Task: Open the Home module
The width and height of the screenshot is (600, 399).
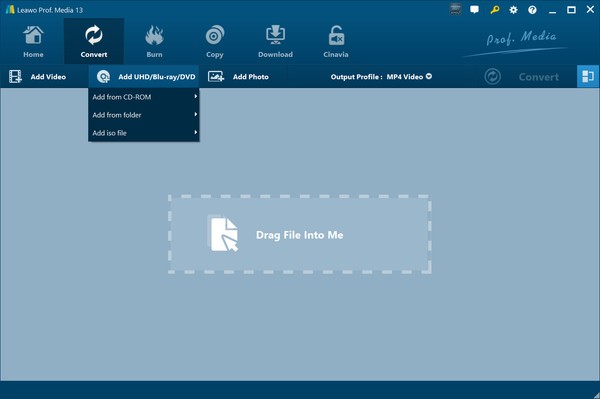Action: coord(33,41)
